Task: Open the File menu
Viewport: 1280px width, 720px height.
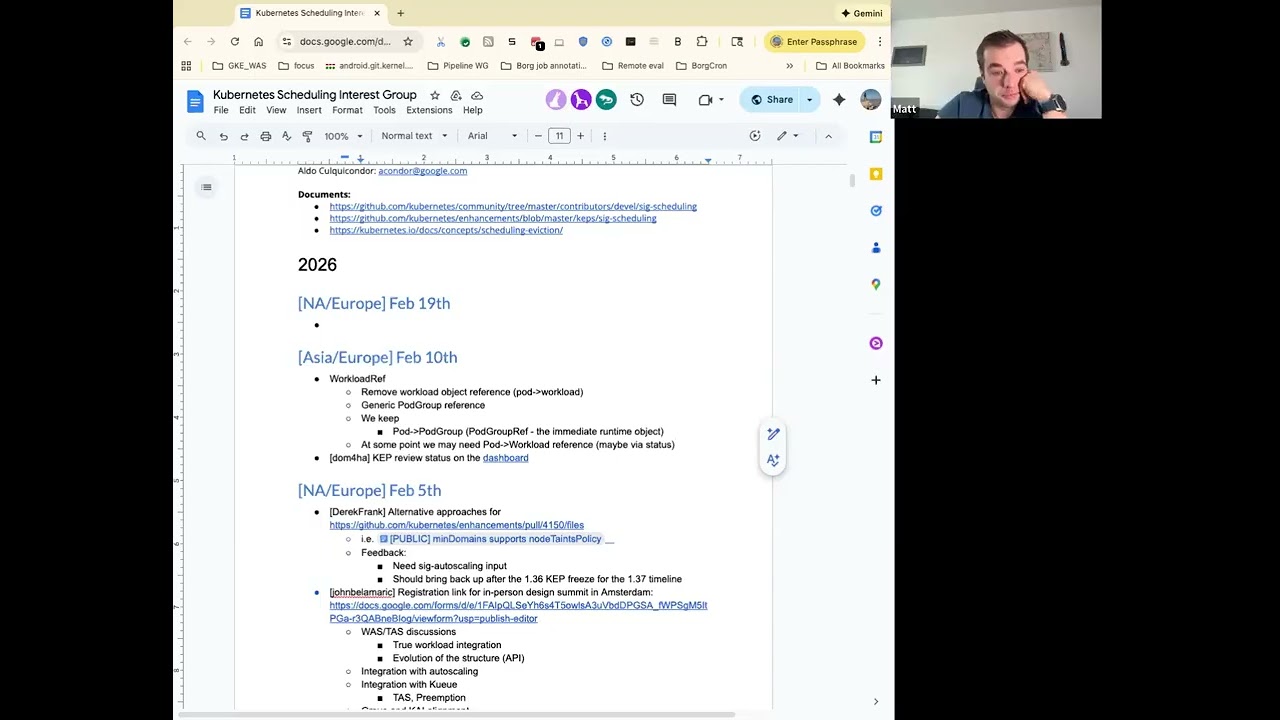Action: pyautogui.click(x=221, y=110)
